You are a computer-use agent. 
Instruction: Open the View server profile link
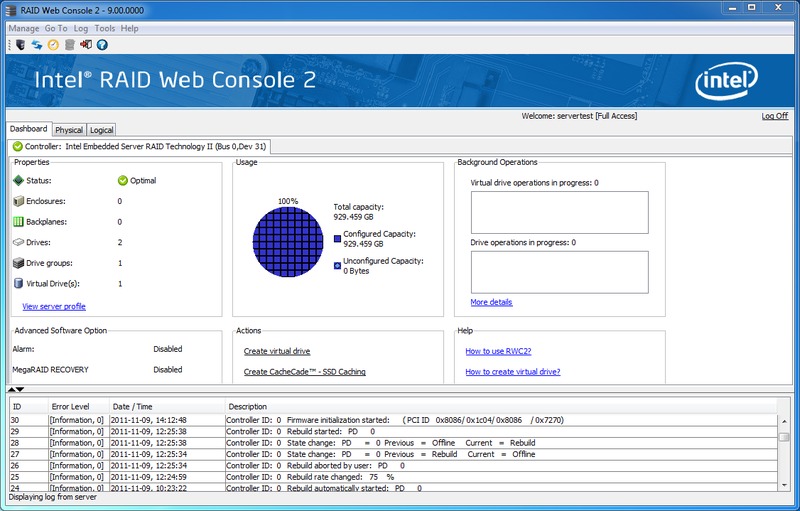54,306
